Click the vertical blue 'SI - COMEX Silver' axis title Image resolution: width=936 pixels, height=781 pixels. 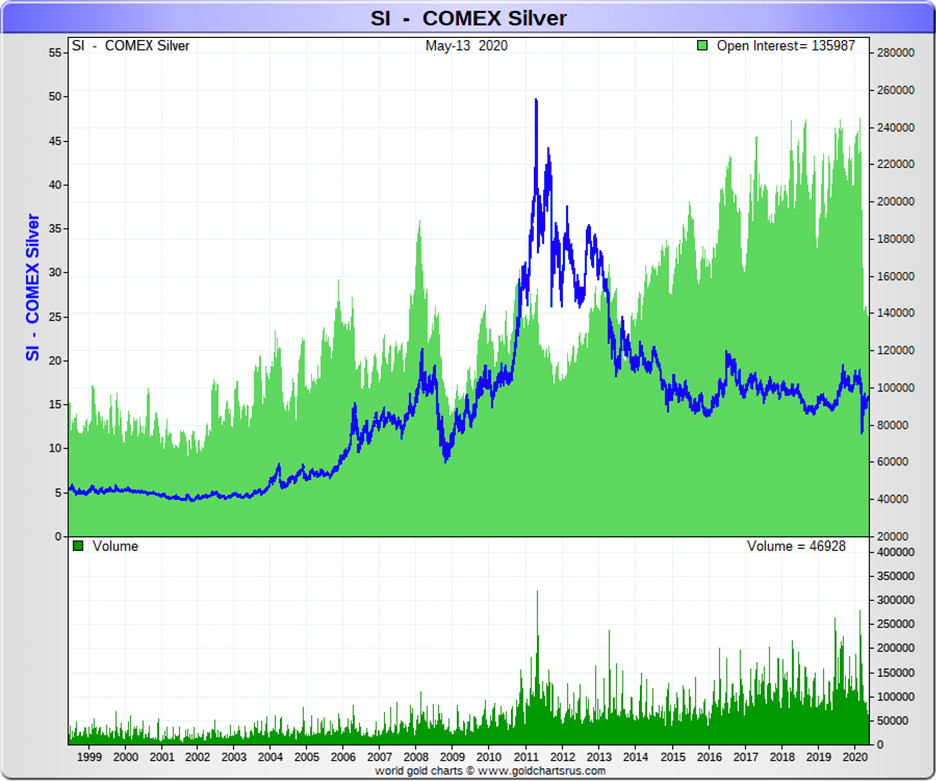click(x=32, y=287)
